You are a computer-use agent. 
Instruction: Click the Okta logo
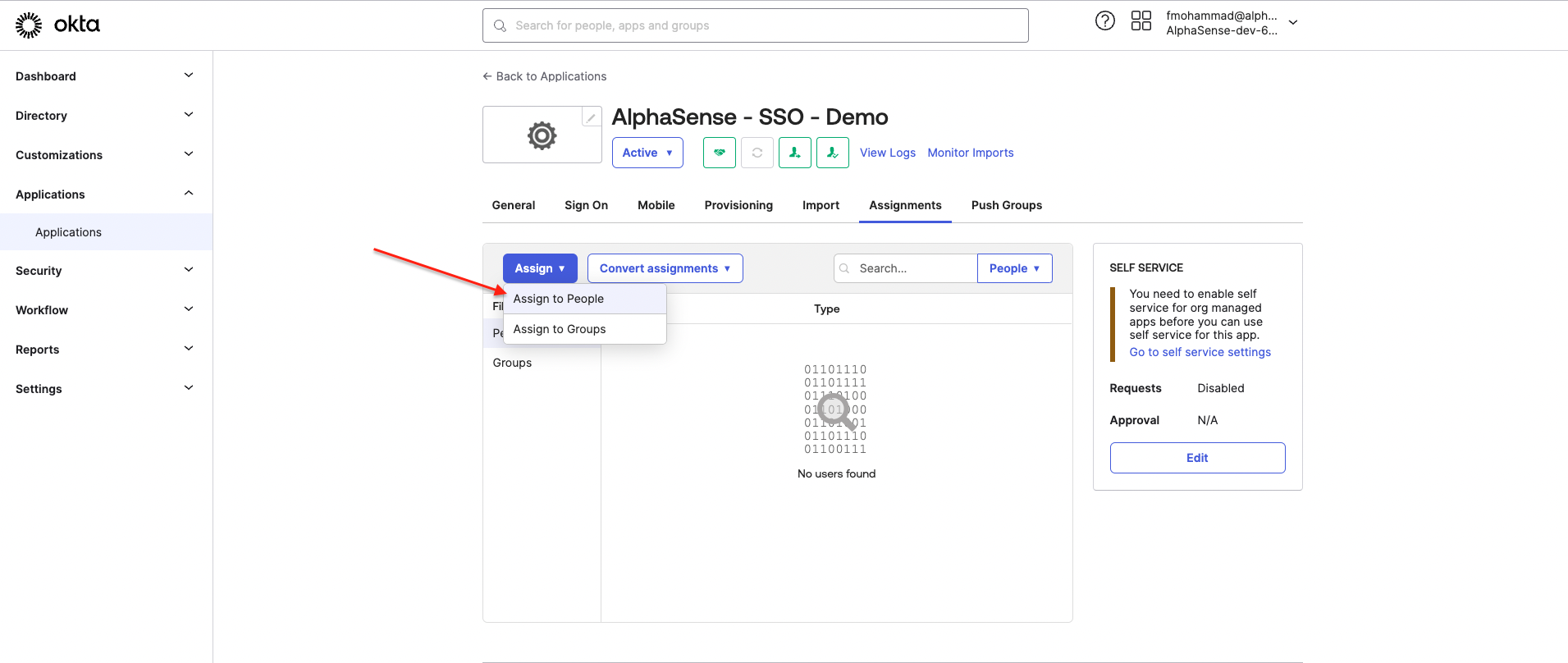pyautogui.click(x=57, y=25)
